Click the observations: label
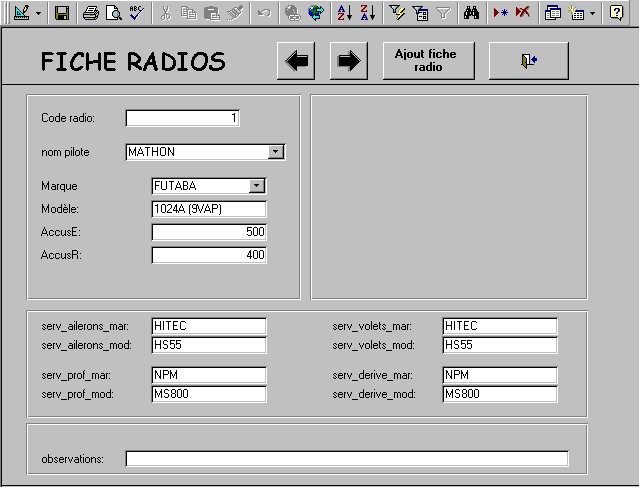Screen dimensions: 639x487 pyautogui.click(x=73, y=459)
